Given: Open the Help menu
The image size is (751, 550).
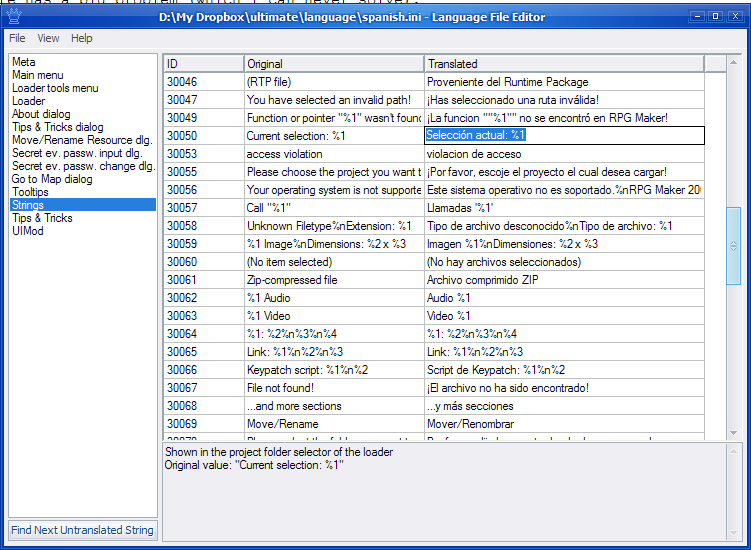Looking at the screenshot, I should click(81, 38).
